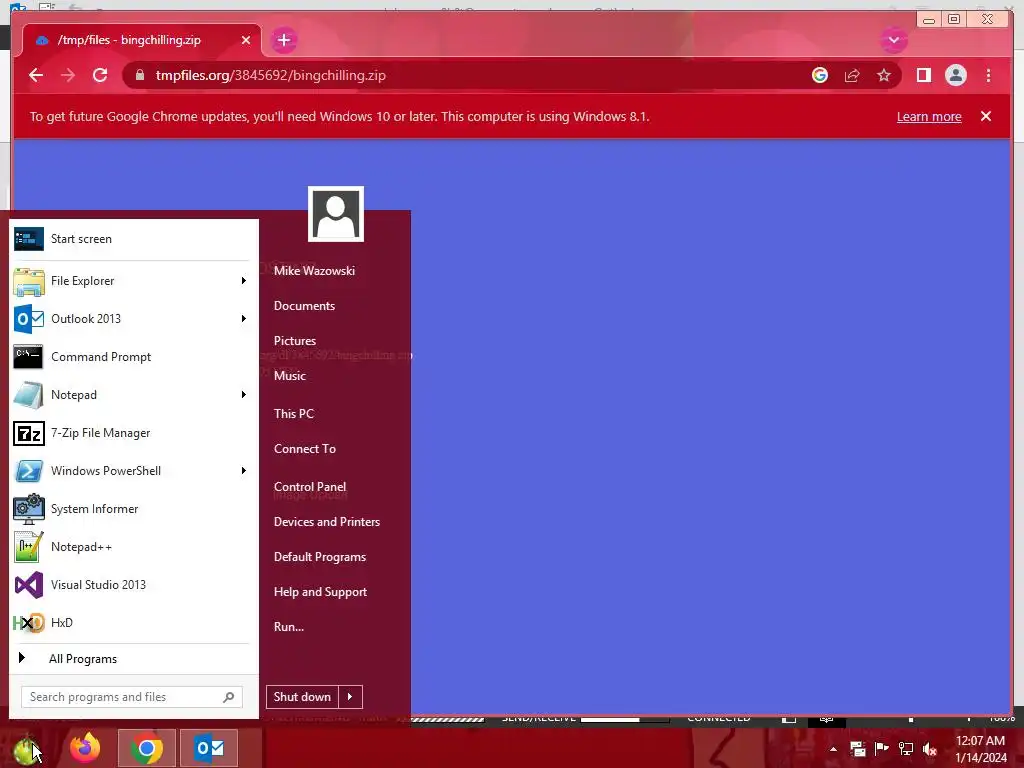Click the Shut down button
Image resolution: width=1024 pixels, height=768 pixels.
(302, 697)
